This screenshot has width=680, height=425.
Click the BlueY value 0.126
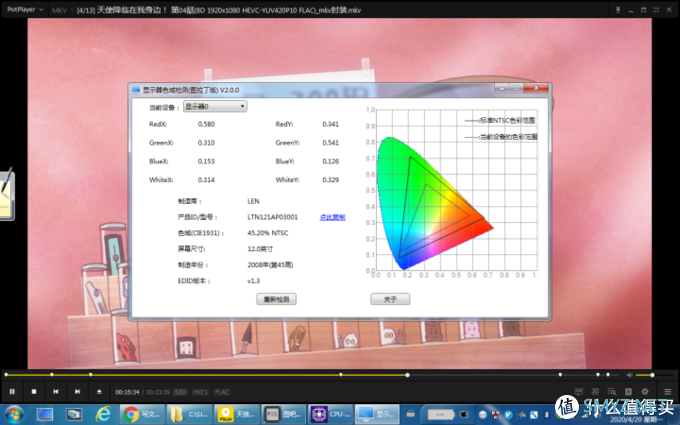(330, 161)
